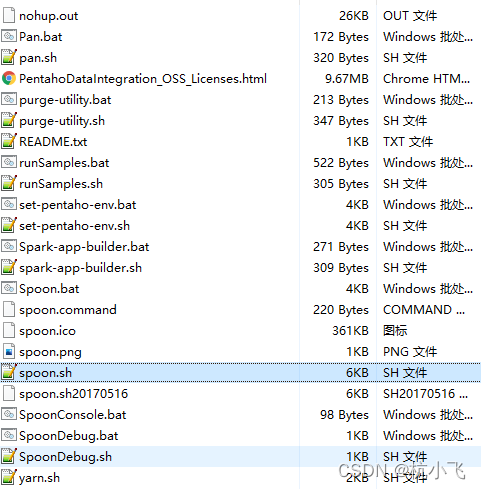
Task: Click the pan.sh script icon
Action: coord(9,57)
